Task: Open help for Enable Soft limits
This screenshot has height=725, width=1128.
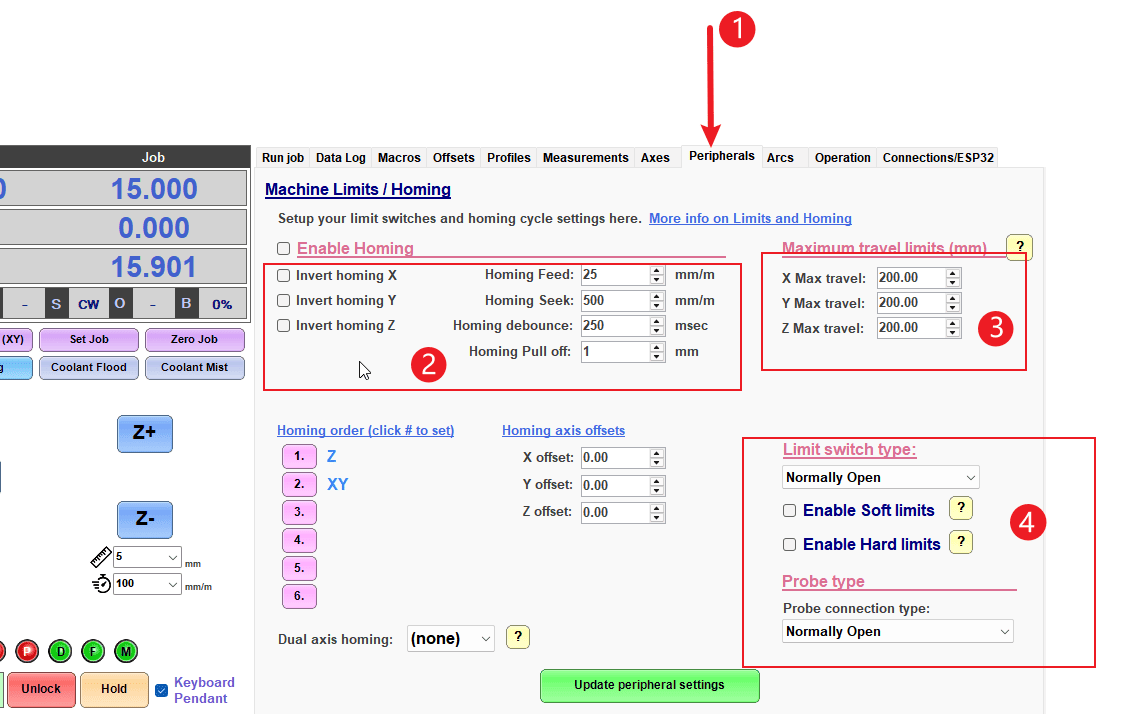Action: (960, 509)
